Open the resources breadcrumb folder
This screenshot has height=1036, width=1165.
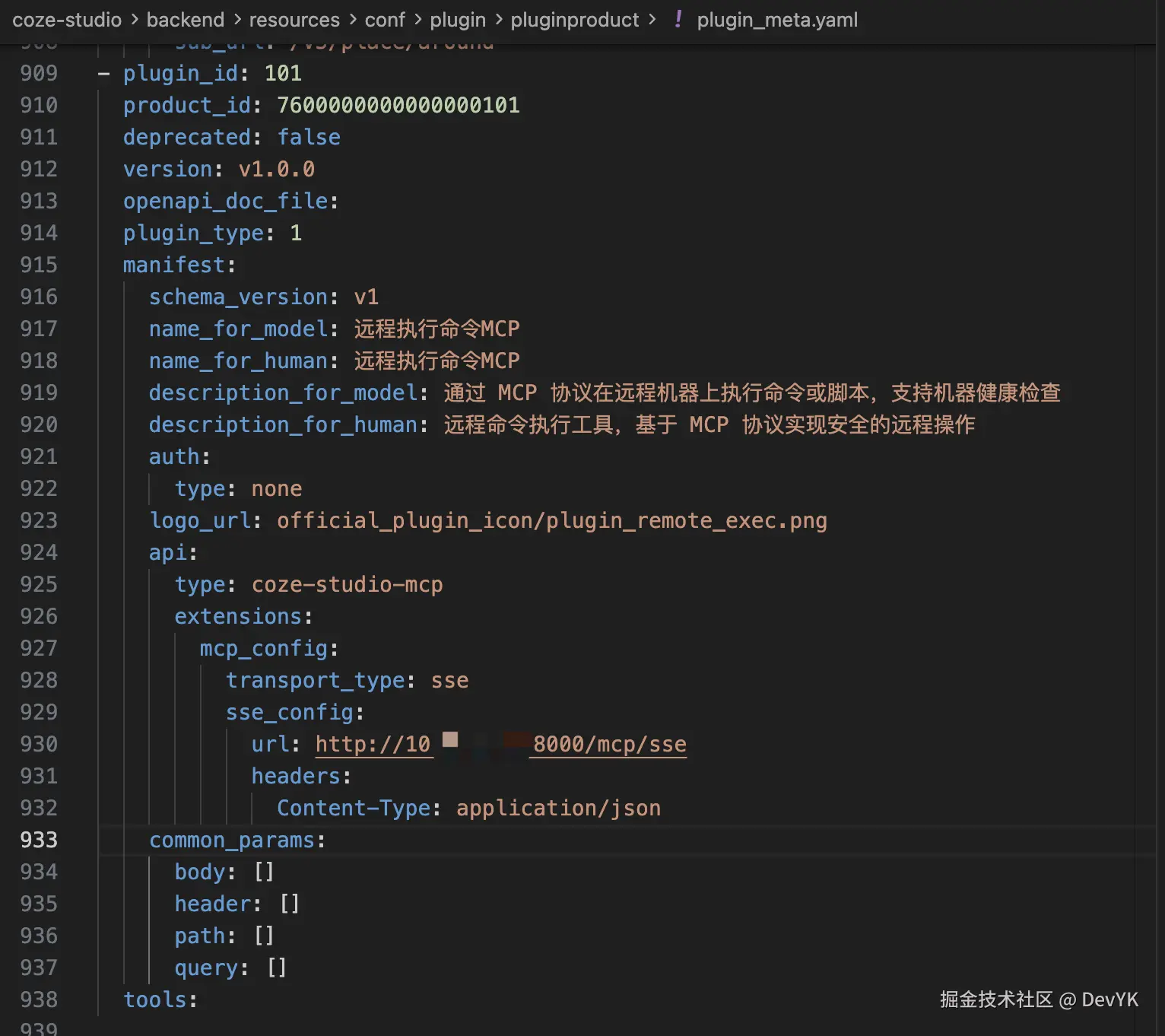294,20
